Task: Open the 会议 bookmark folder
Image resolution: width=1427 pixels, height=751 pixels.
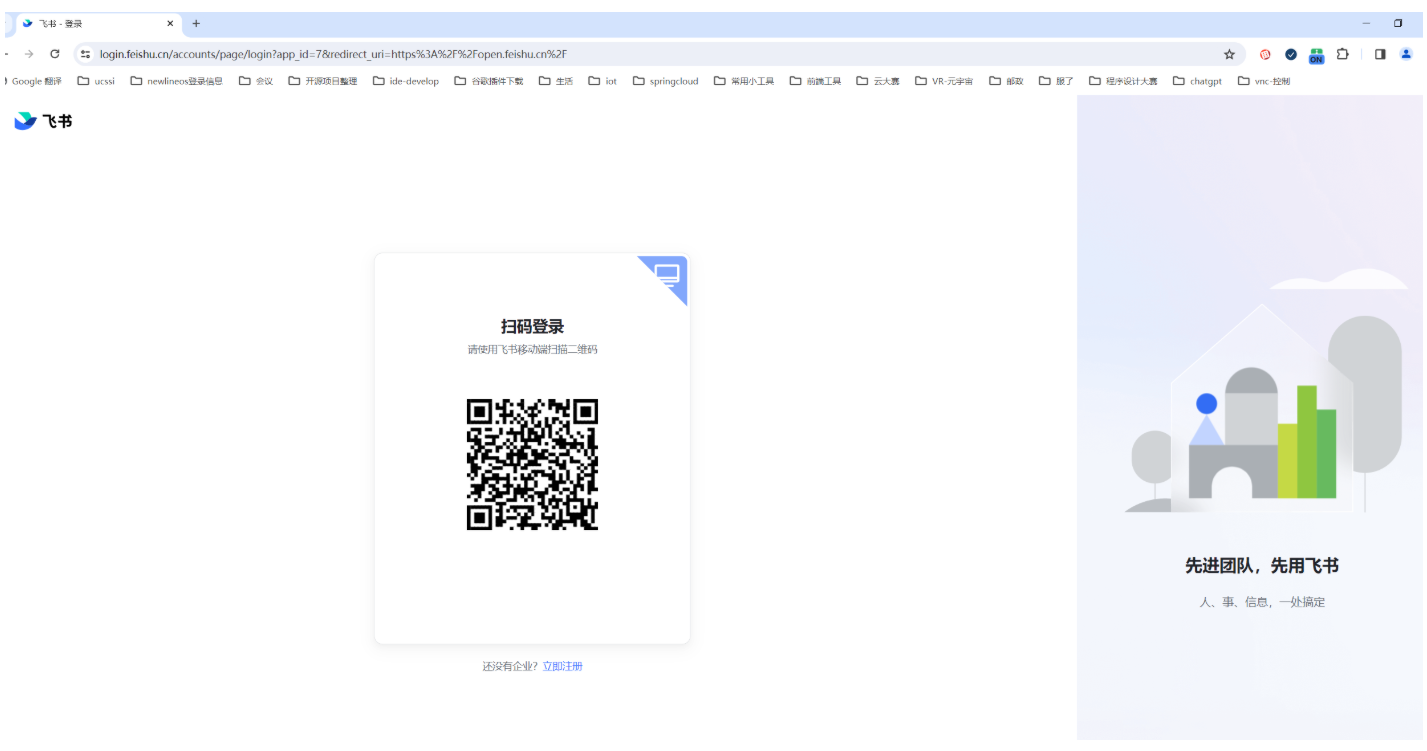Action: pyautogui.click(x=256, y=81)
